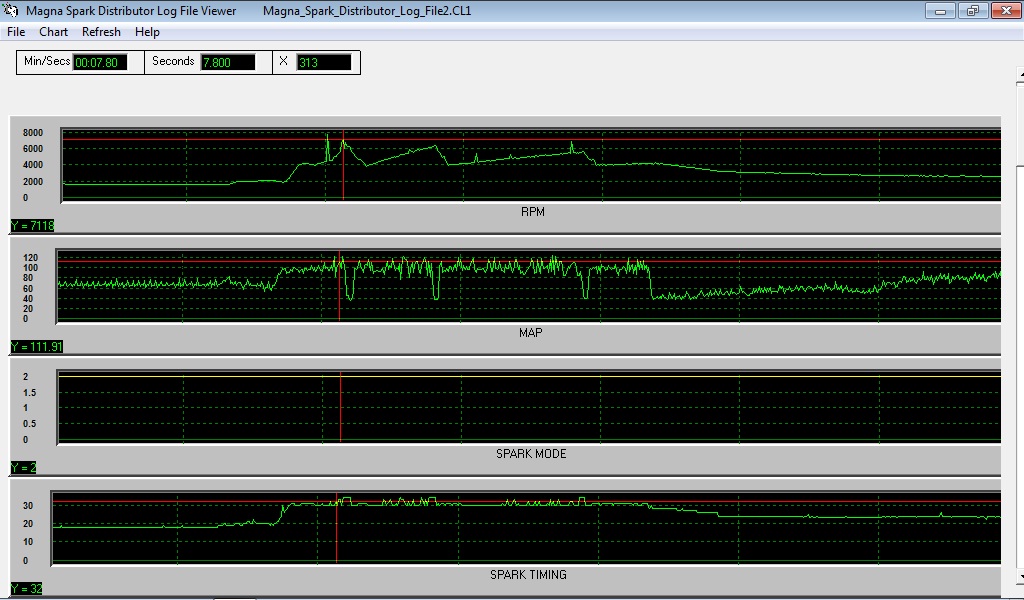Minimize the Log File Viewer window
The image size is (1024, 600).
tap(939, 11)
